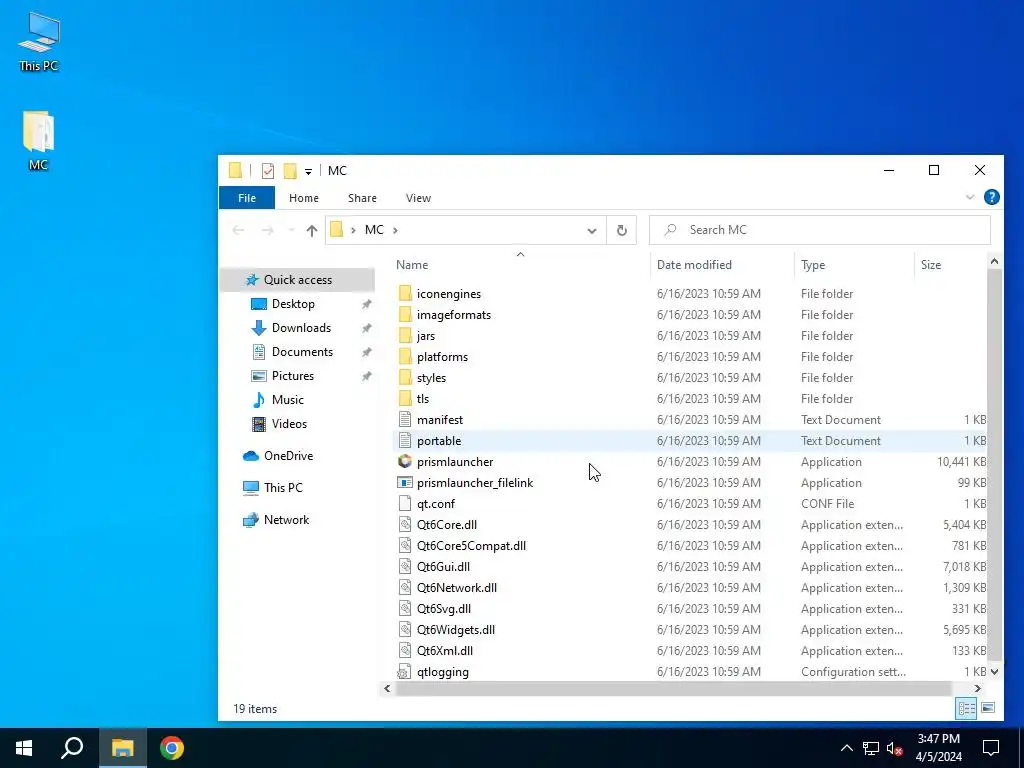Screen dimensions: 1024x768
Task: Select This PC in the navigation pane
Action: pyautogui.click(x=283, y=488)
